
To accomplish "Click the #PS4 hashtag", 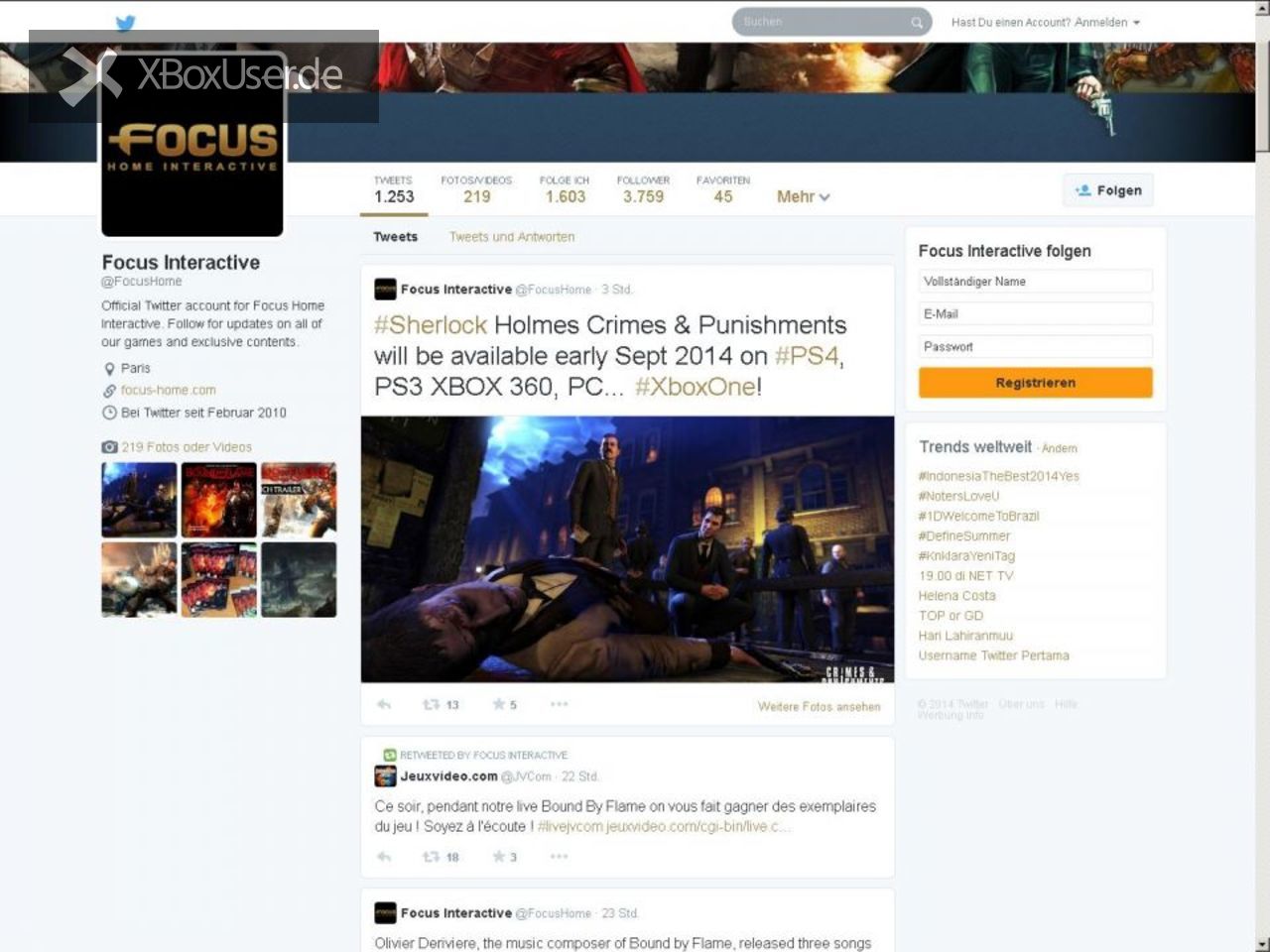I will click(x=807, y=355).
